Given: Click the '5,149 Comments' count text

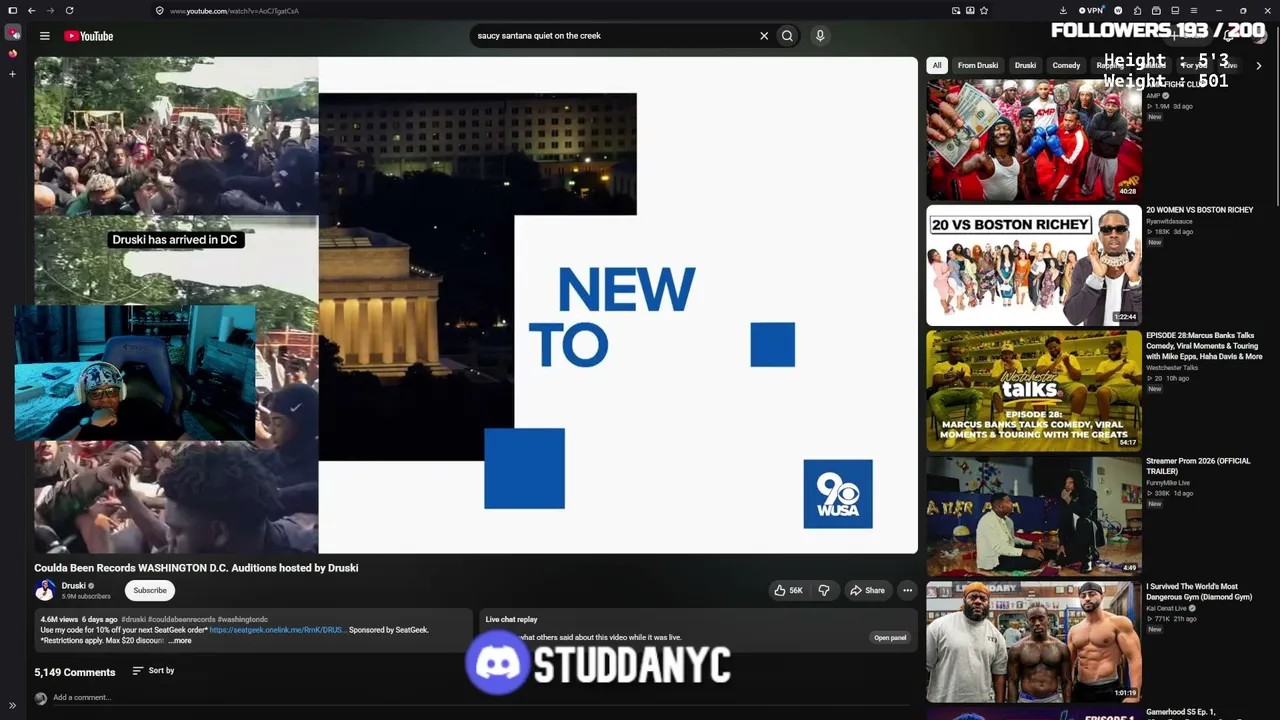Looking at the screenshot, I should pyautogui.click(x=75, y=672).
